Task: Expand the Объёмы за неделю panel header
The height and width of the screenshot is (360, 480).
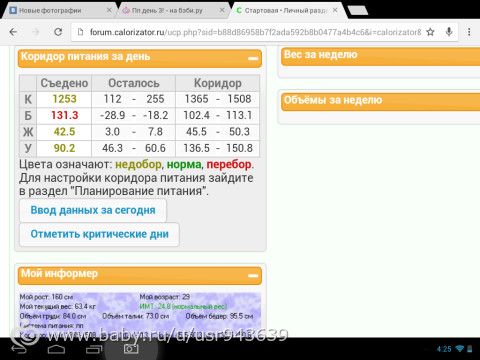Action: (380, 101)
